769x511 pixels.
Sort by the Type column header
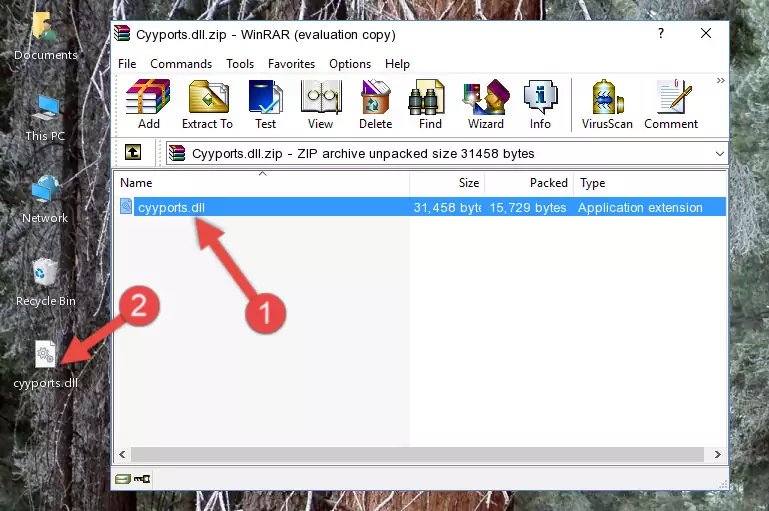649,183
